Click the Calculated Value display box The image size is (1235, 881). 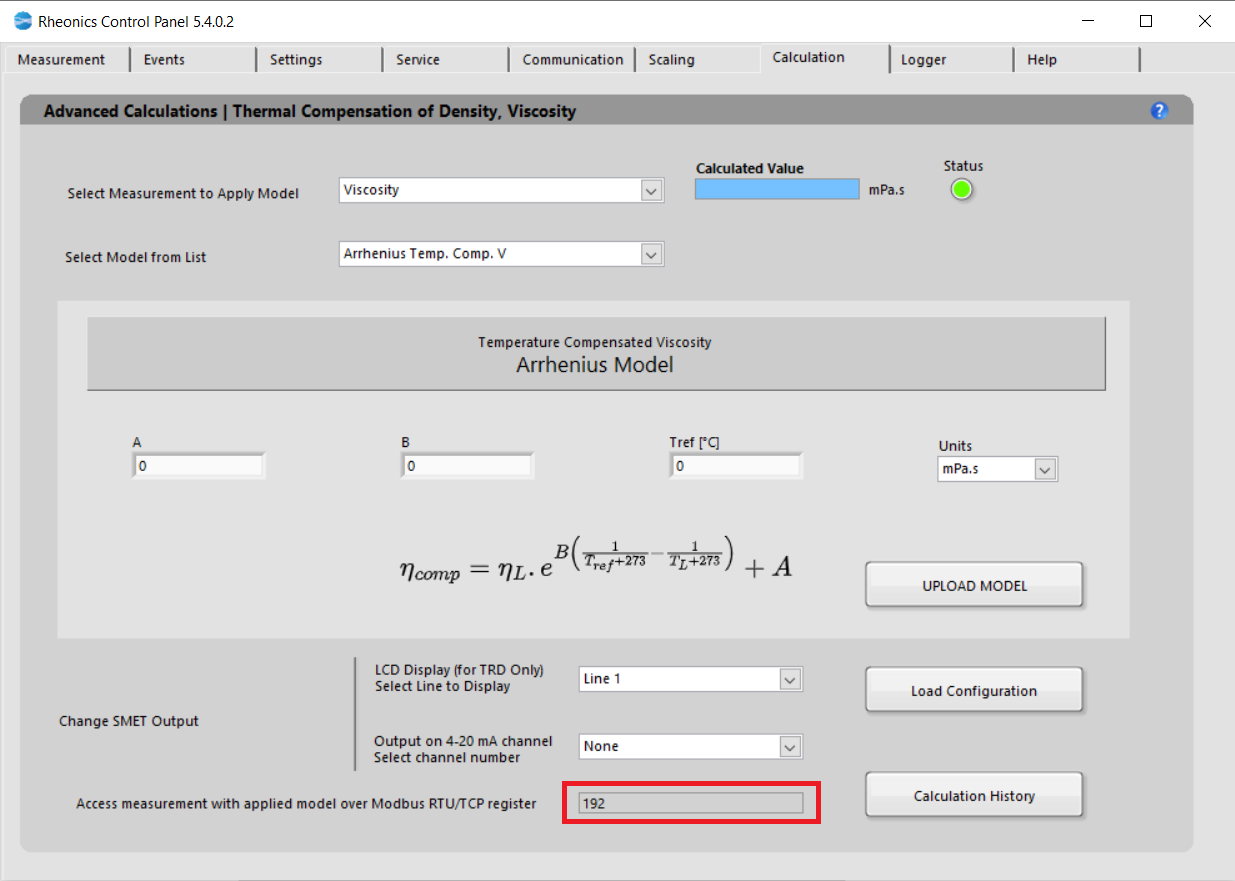pyautogui.click(x=777, y=189)
